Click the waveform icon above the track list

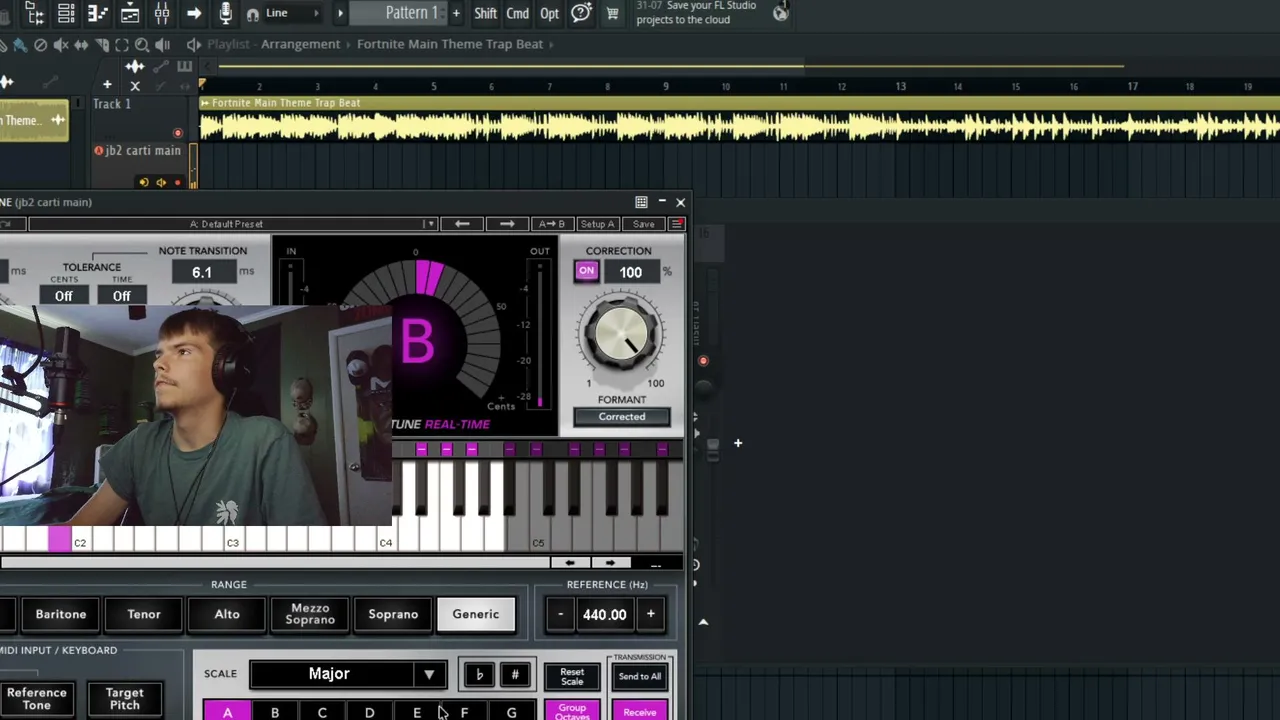(135, 67)
